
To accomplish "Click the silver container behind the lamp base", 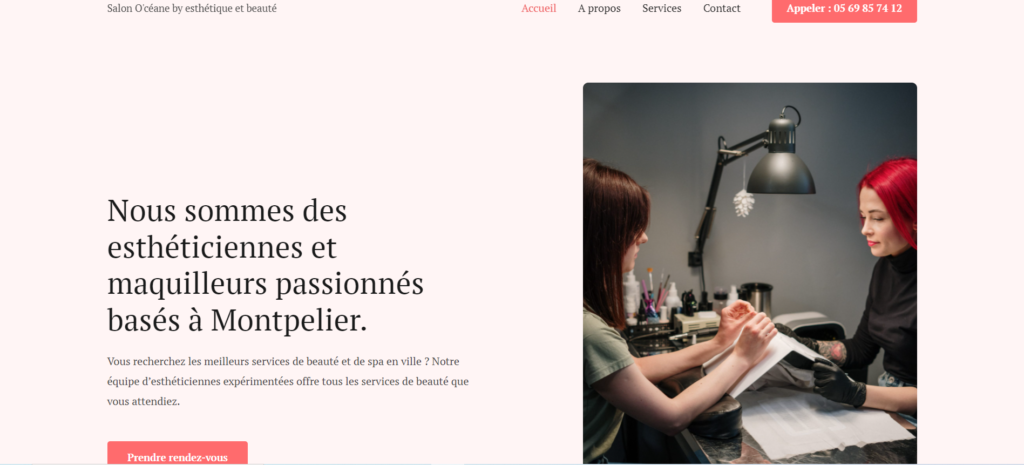I will (756, 297).
